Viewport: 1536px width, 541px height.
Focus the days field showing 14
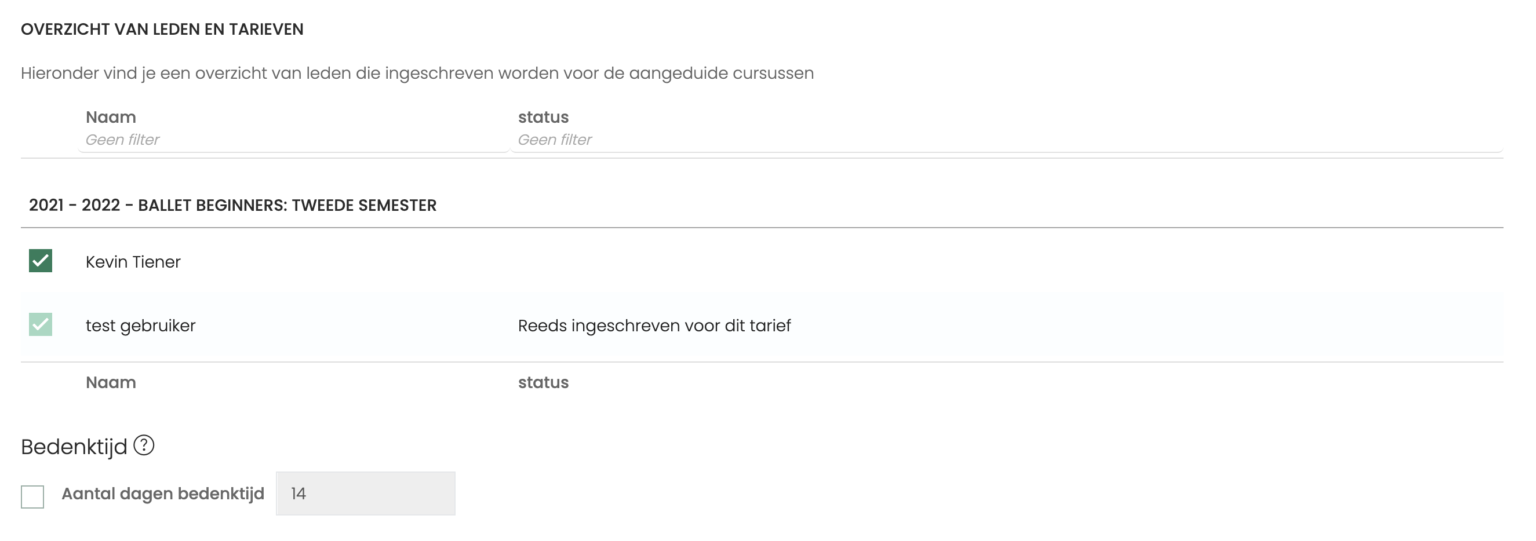click(x=366, y=494)
